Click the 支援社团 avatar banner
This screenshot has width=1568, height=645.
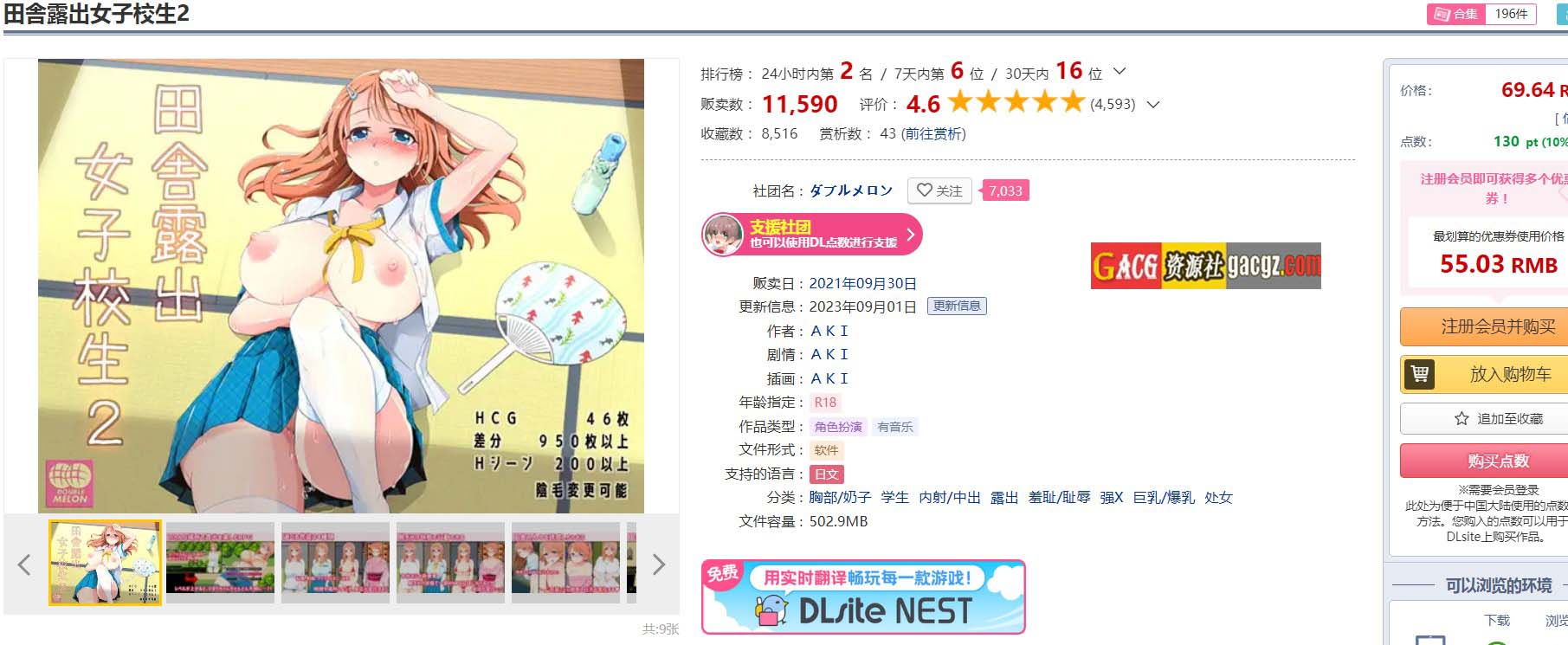pos(812,235)
